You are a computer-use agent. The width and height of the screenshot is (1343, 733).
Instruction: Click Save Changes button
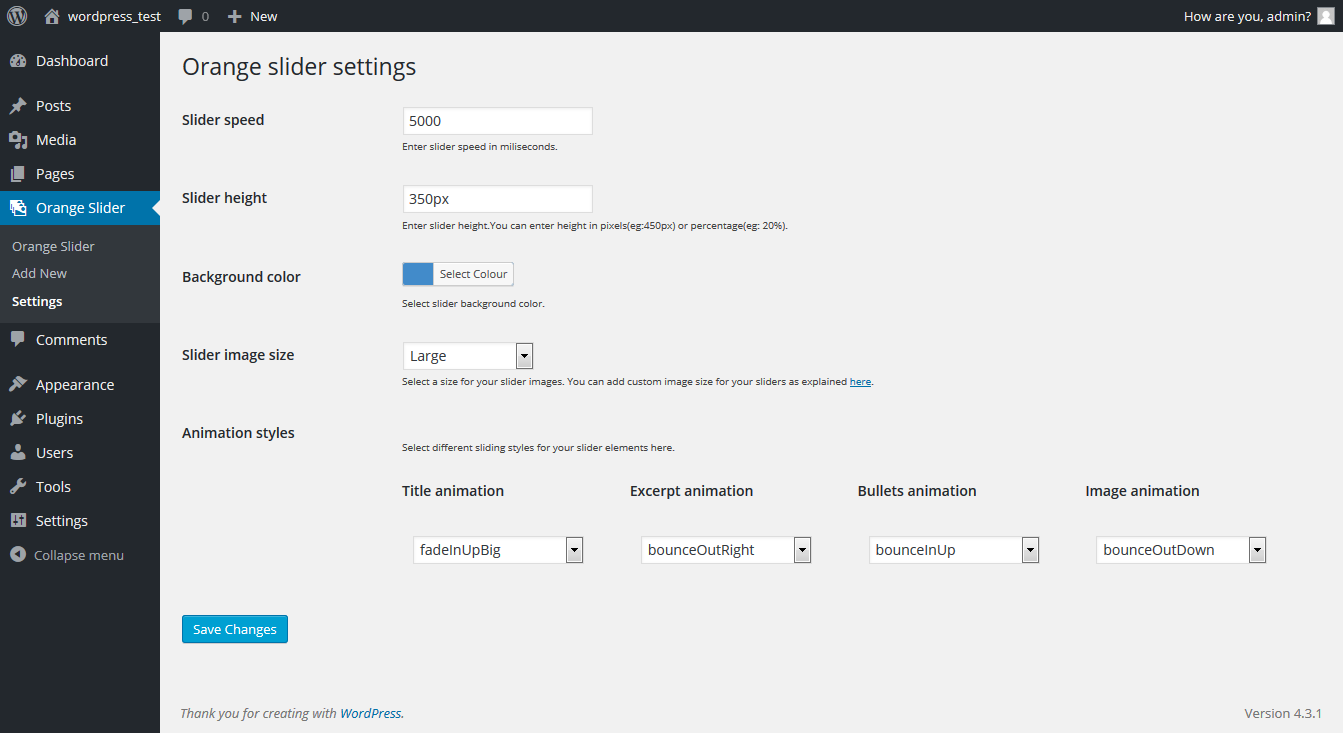point(235,629)
